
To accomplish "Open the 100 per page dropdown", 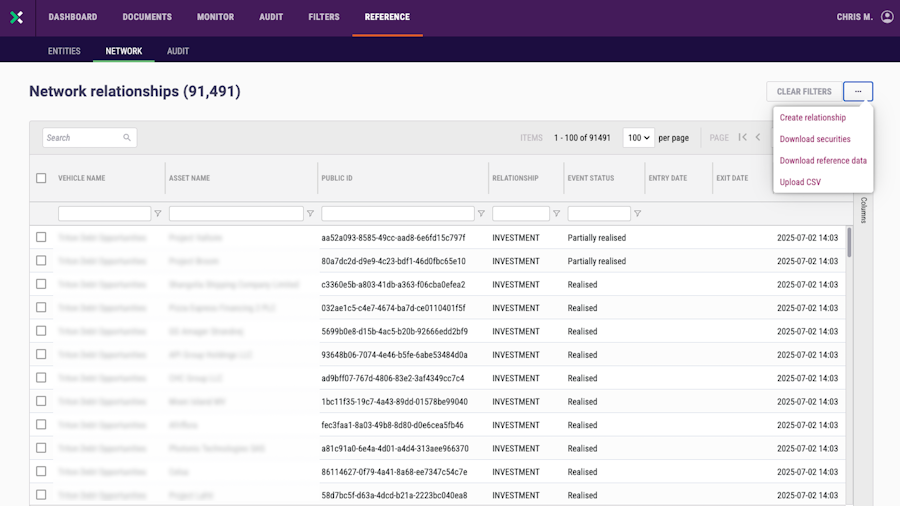I will (x=638, y=138).
